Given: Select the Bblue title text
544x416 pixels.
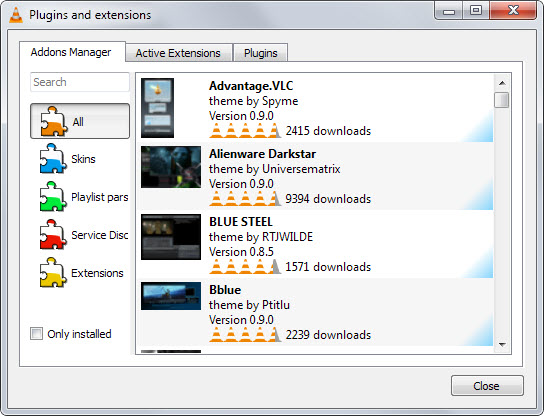Looking at the screenshot, I should coord(225,290).
